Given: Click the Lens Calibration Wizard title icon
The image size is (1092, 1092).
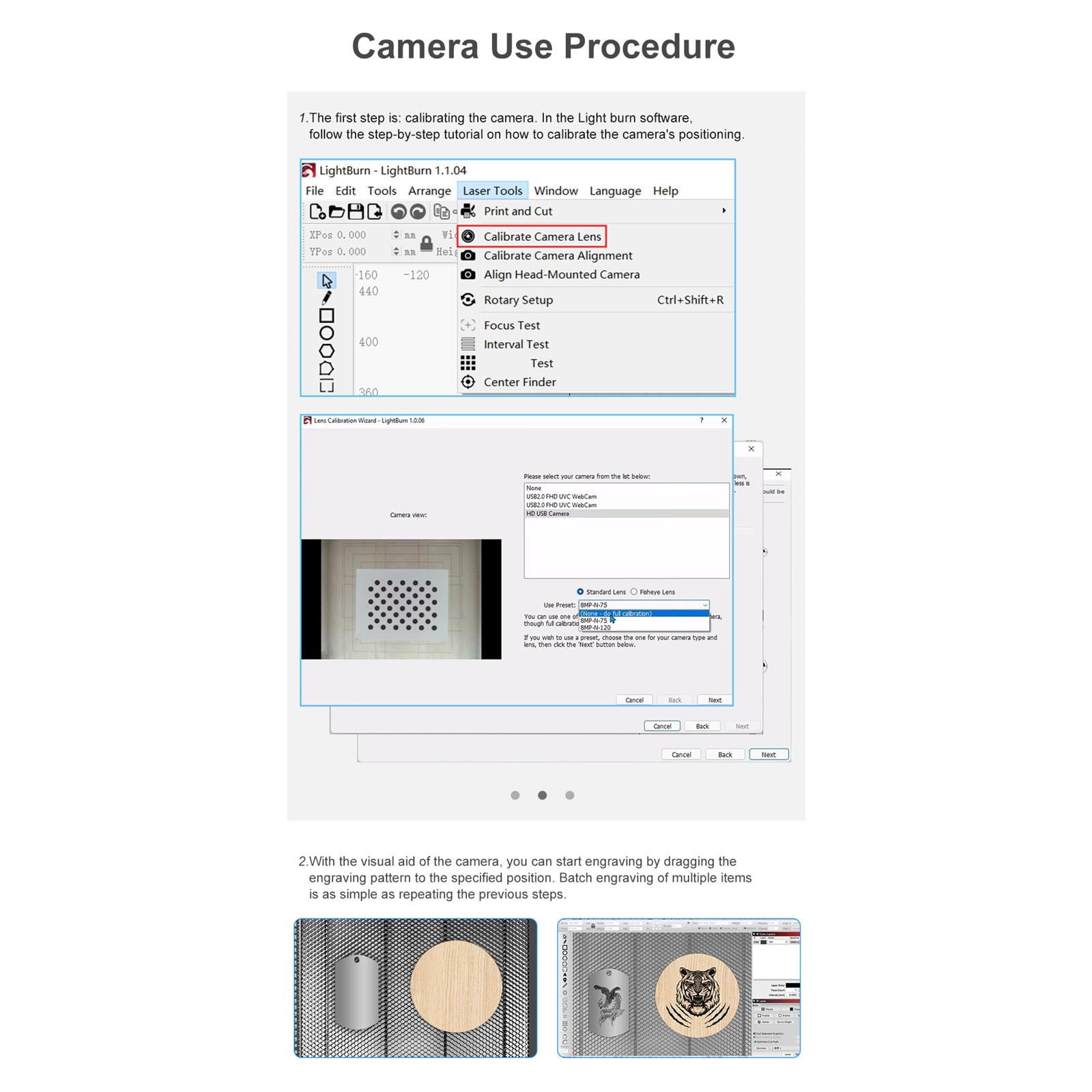Looking at the screenshot, I should [308, 420].
